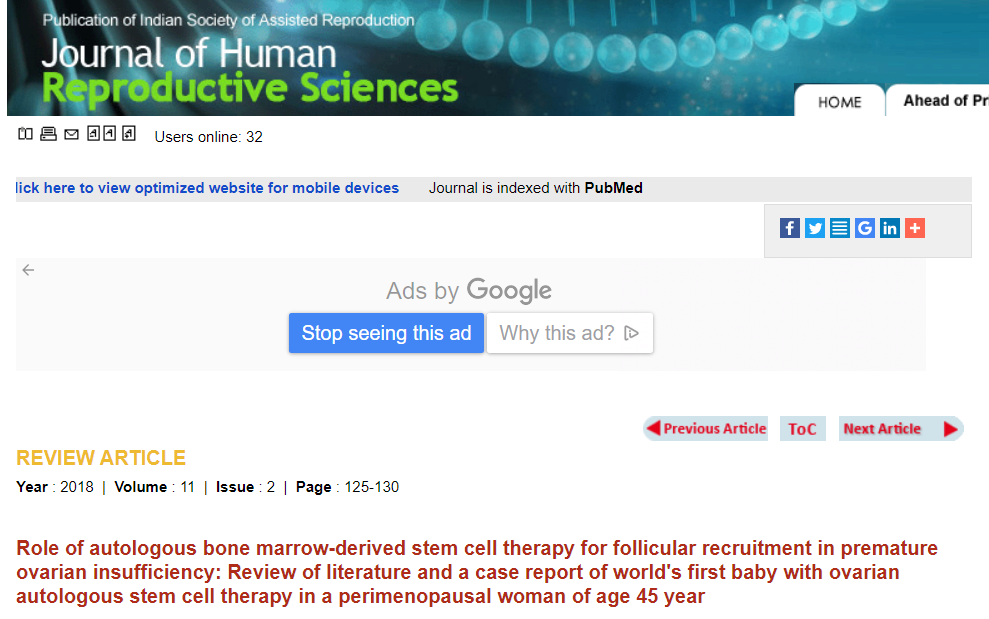Open the Ahead of Print tab
Image resolution: width=989 pixels, height=619 pixels.
pyautogui.click(x=938, y=101)
